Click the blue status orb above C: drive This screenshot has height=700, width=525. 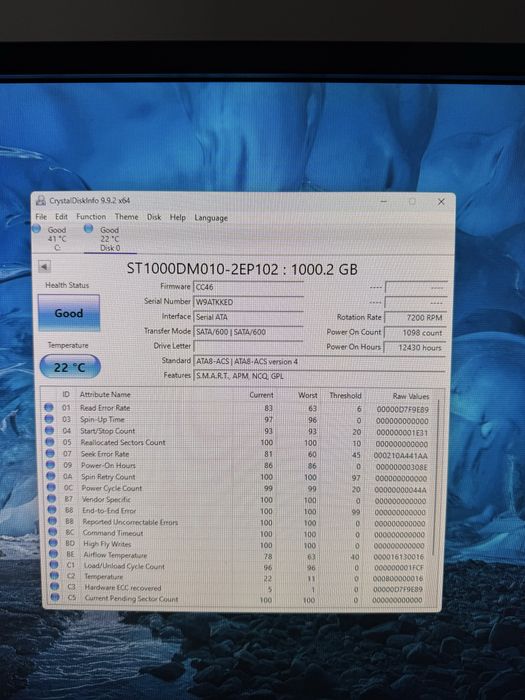[37, 229]
